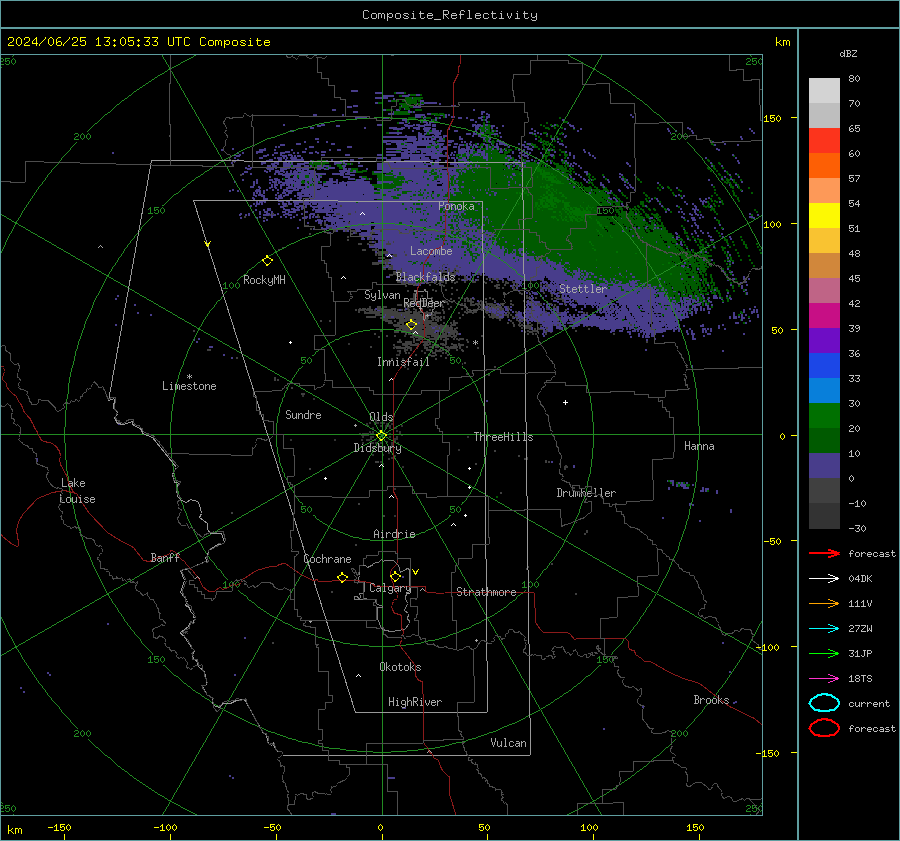Click the Vulcan town label

pos(509,743)
